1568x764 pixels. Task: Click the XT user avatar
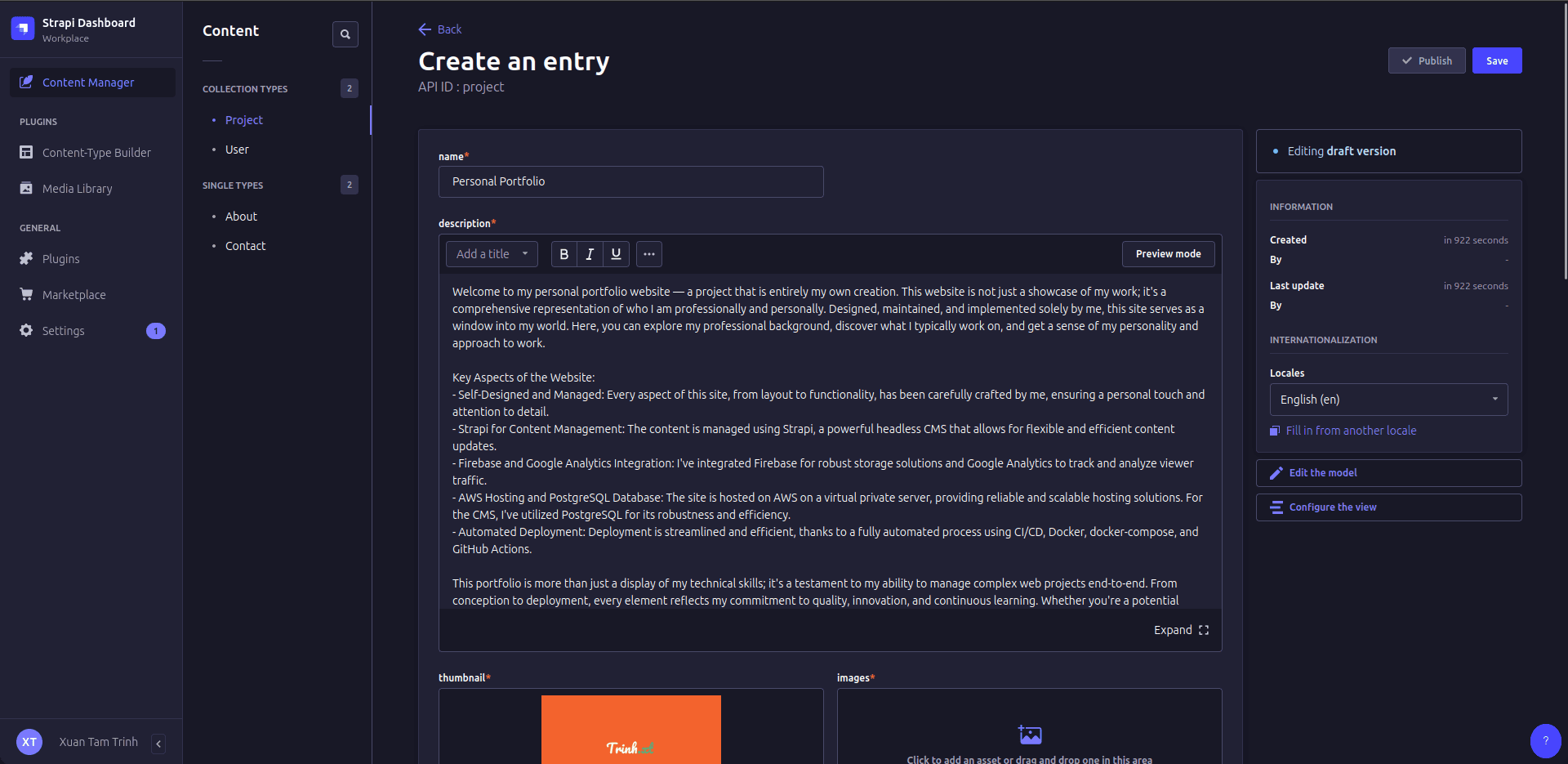click(x=29, y=742)
